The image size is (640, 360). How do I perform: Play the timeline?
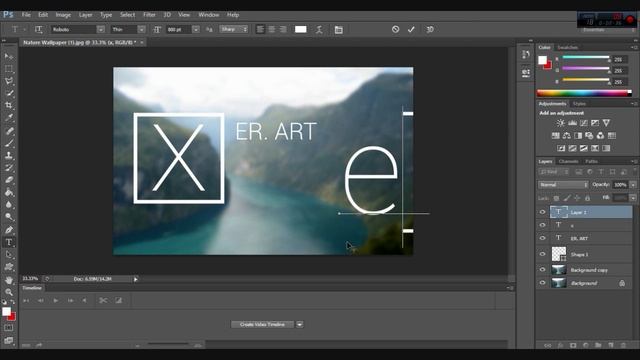(56, 300)
